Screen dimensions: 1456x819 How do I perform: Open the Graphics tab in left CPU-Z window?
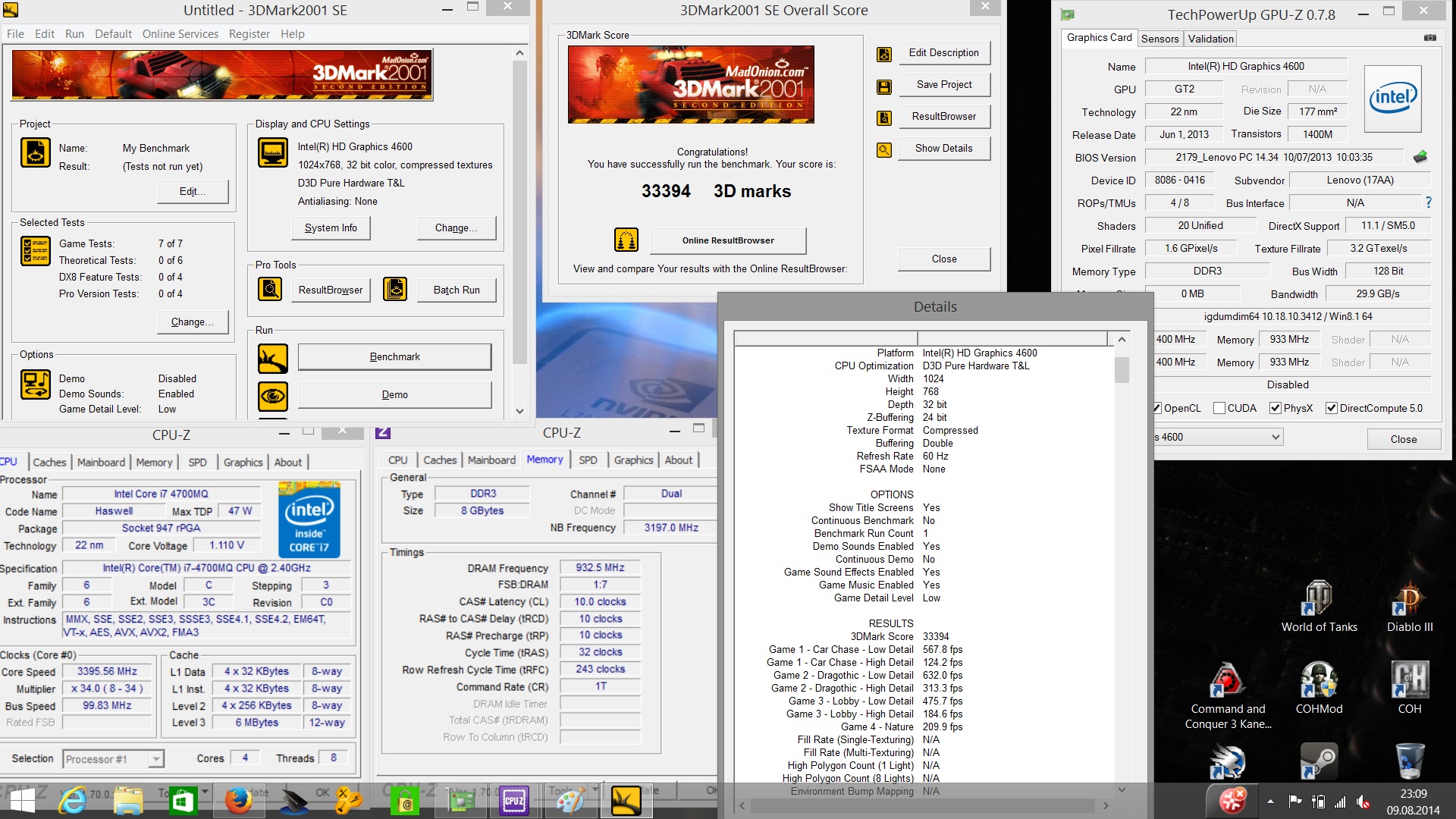click(x=243, y=463)
